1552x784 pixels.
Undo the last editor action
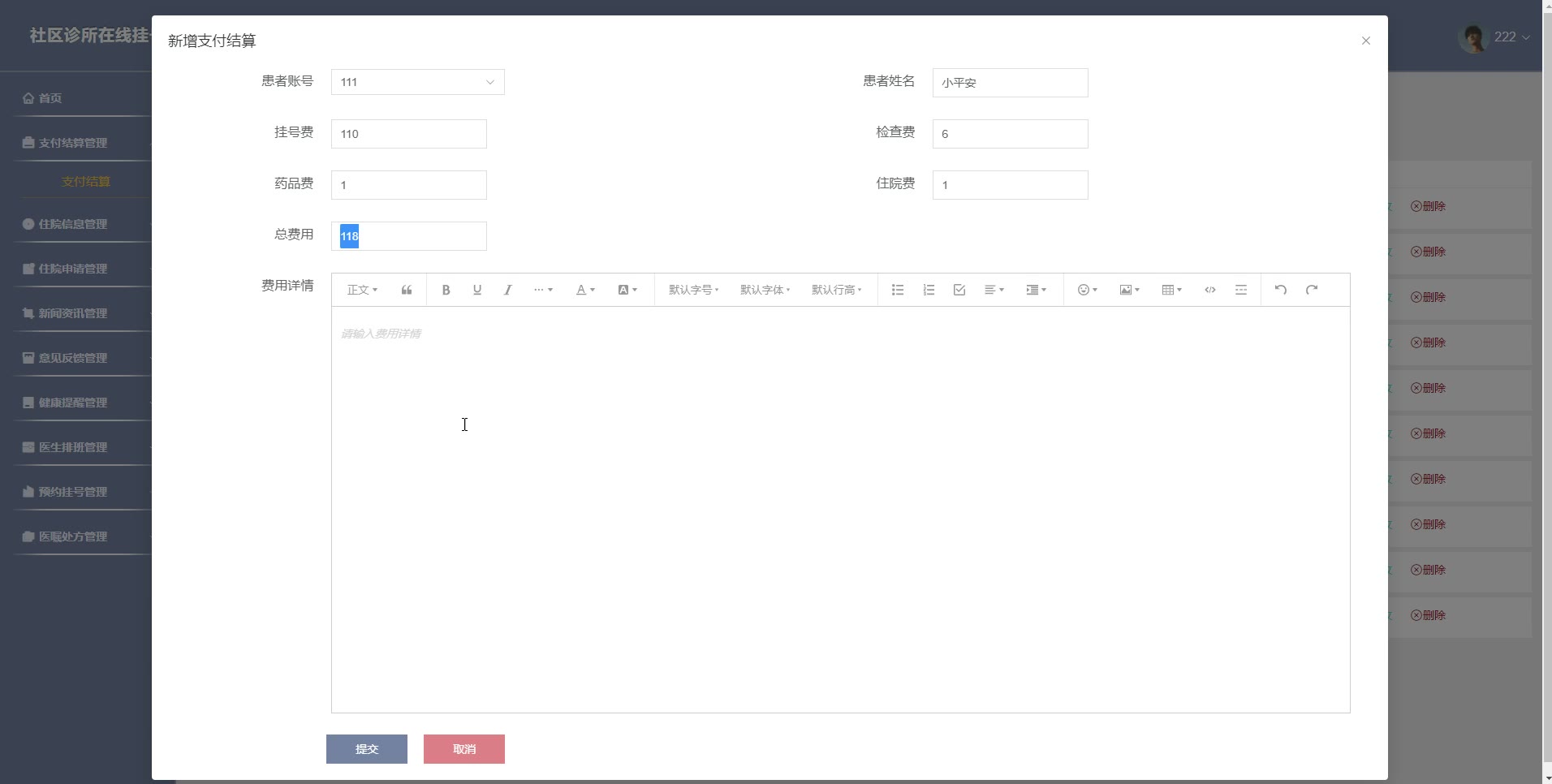tap(1281, 290)
